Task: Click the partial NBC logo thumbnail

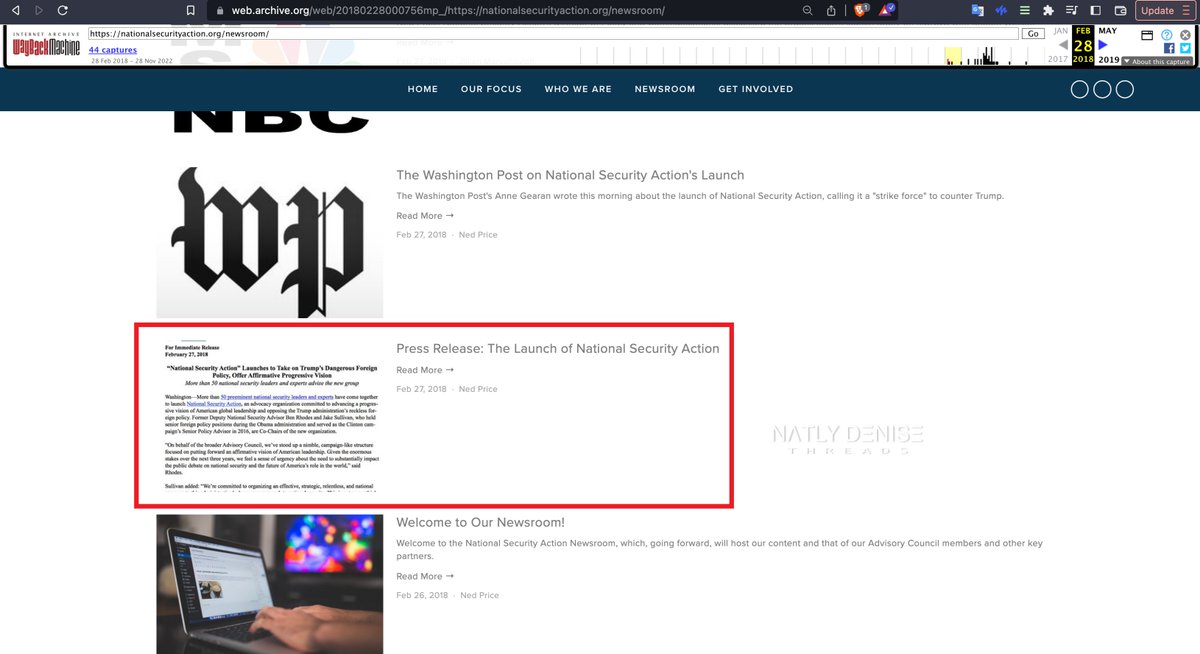Action: coord(270,121)
